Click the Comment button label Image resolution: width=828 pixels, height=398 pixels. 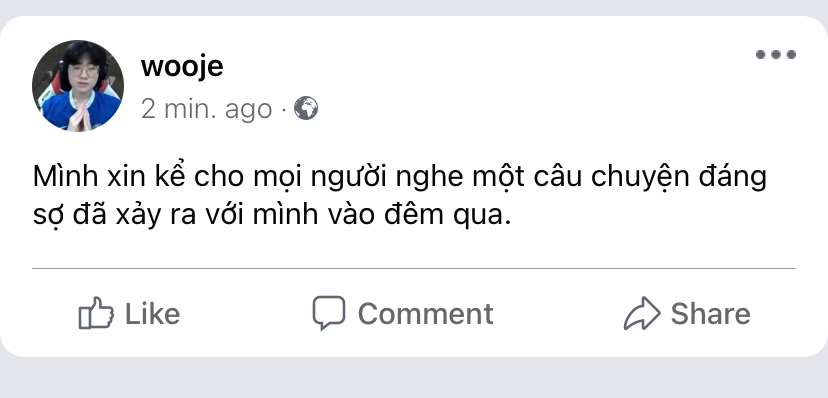pyautogui.click(x=426, y=314)
